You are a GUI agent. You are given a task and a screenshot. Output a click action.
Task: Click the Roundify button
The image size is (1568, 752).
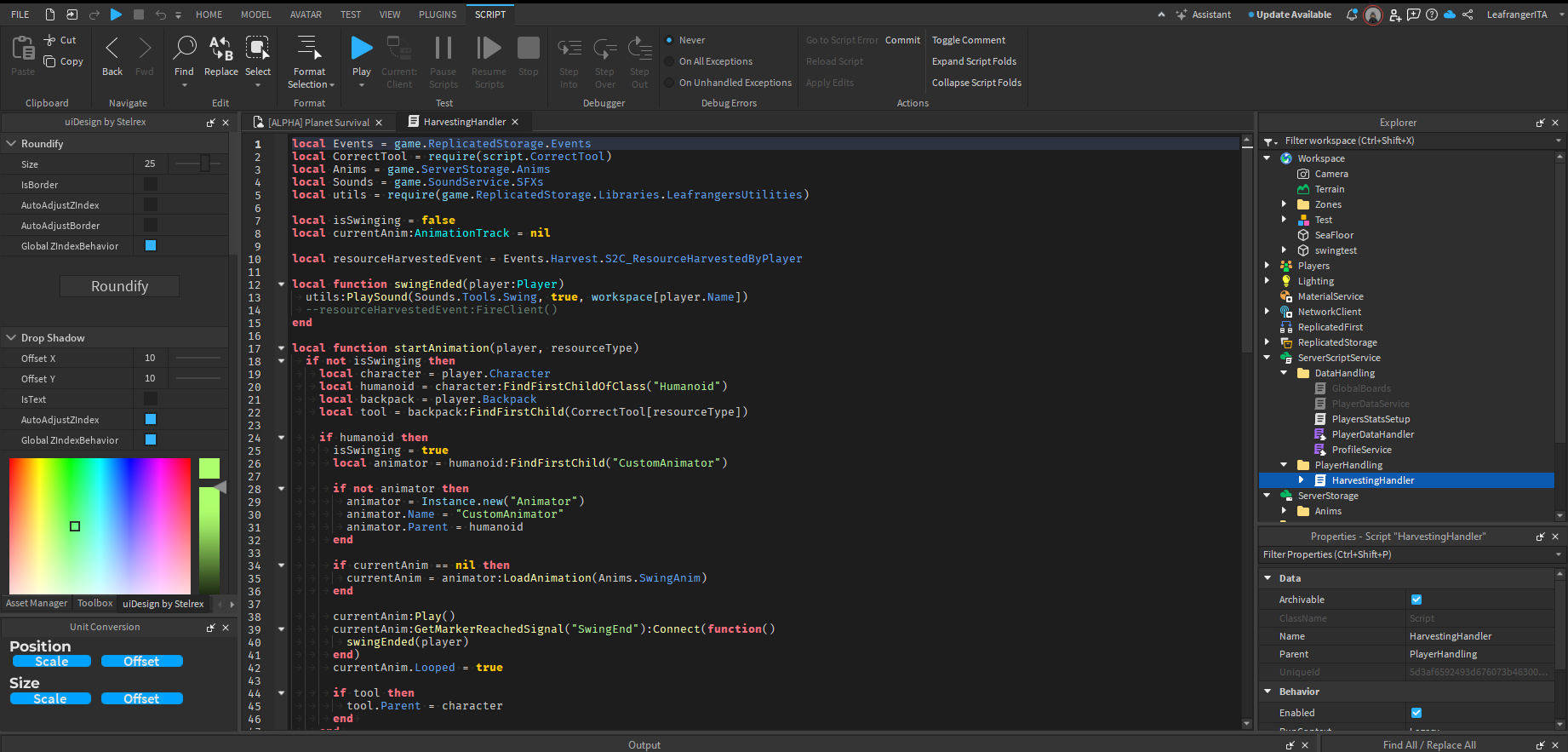point(119,286)
